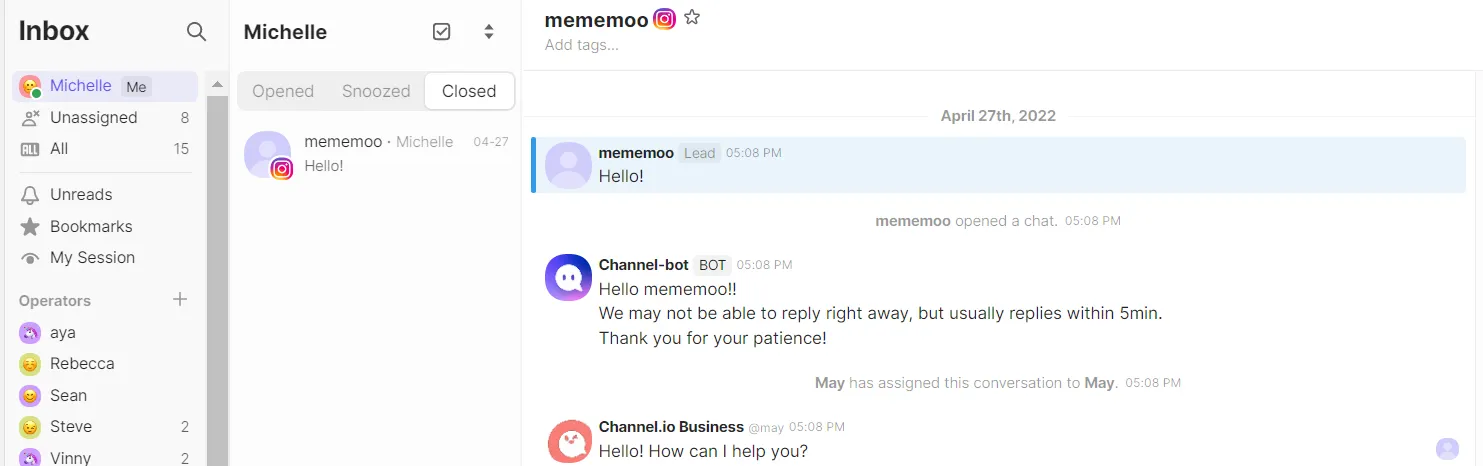
Task: Open the mememoo conversation in list
Action: point(376,154)
